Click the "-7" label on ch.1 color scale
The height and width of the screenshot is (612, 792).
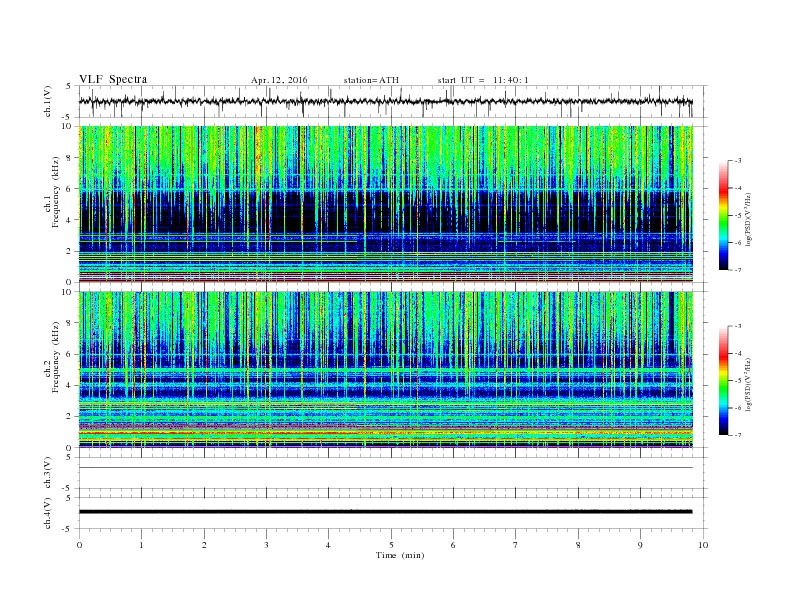point(737,270)
